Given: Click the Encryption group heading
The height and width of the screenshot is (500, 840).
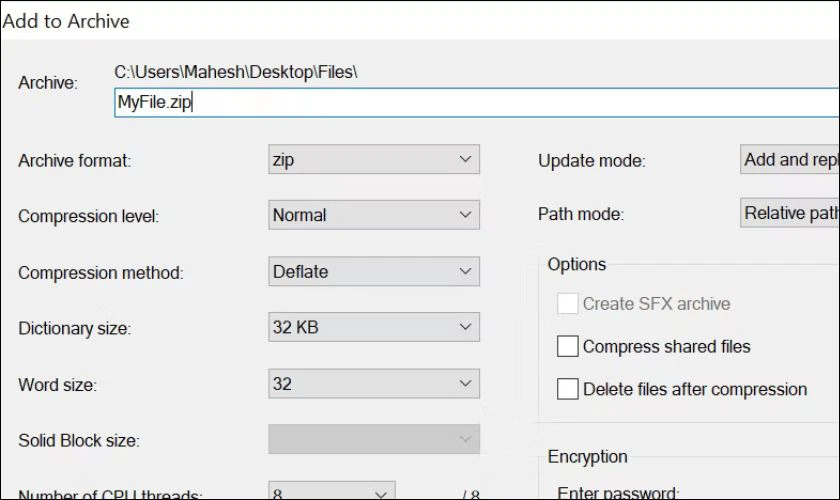Looking at the screenshot, I should (587, 457).
